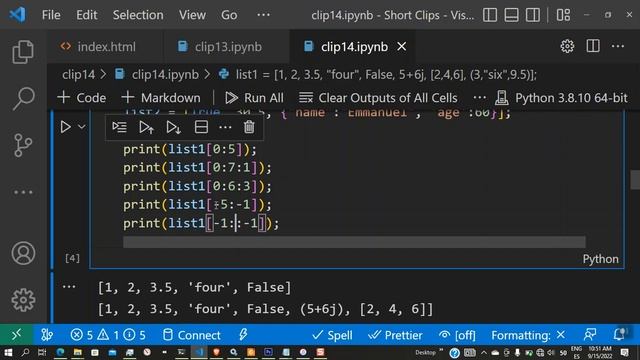
Task: Click the lightning bolt status bar icon
Action: [243, 335]
